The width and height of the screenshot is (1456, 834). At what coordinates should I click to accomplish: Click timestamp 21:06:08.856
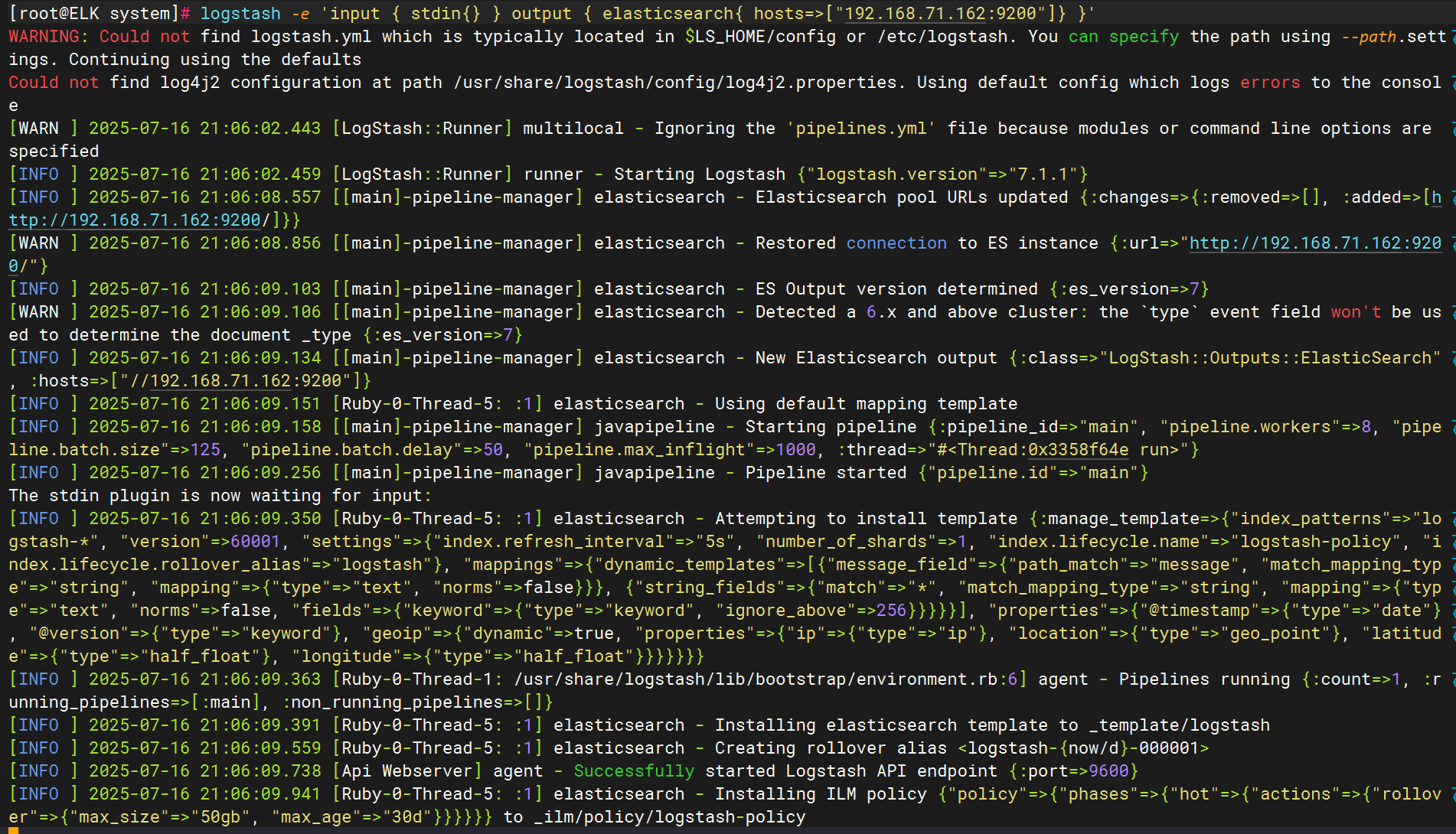pos(260,243)
